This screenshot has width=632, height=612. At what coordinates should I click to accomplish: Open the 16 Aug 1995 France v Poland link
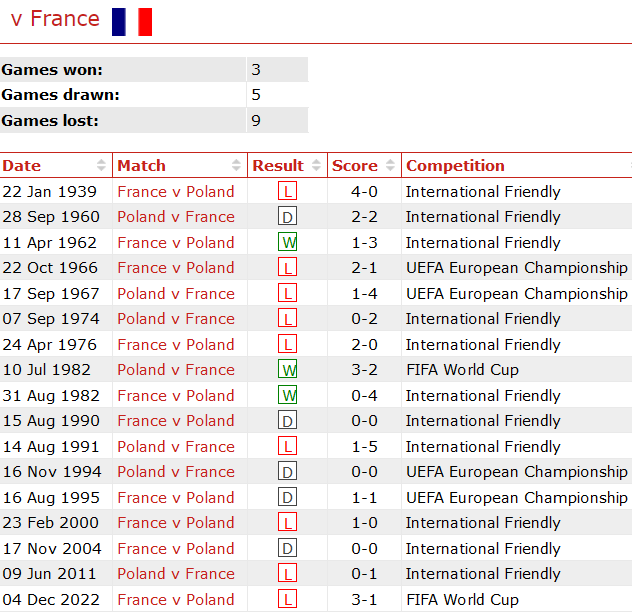tap(176, 498)
